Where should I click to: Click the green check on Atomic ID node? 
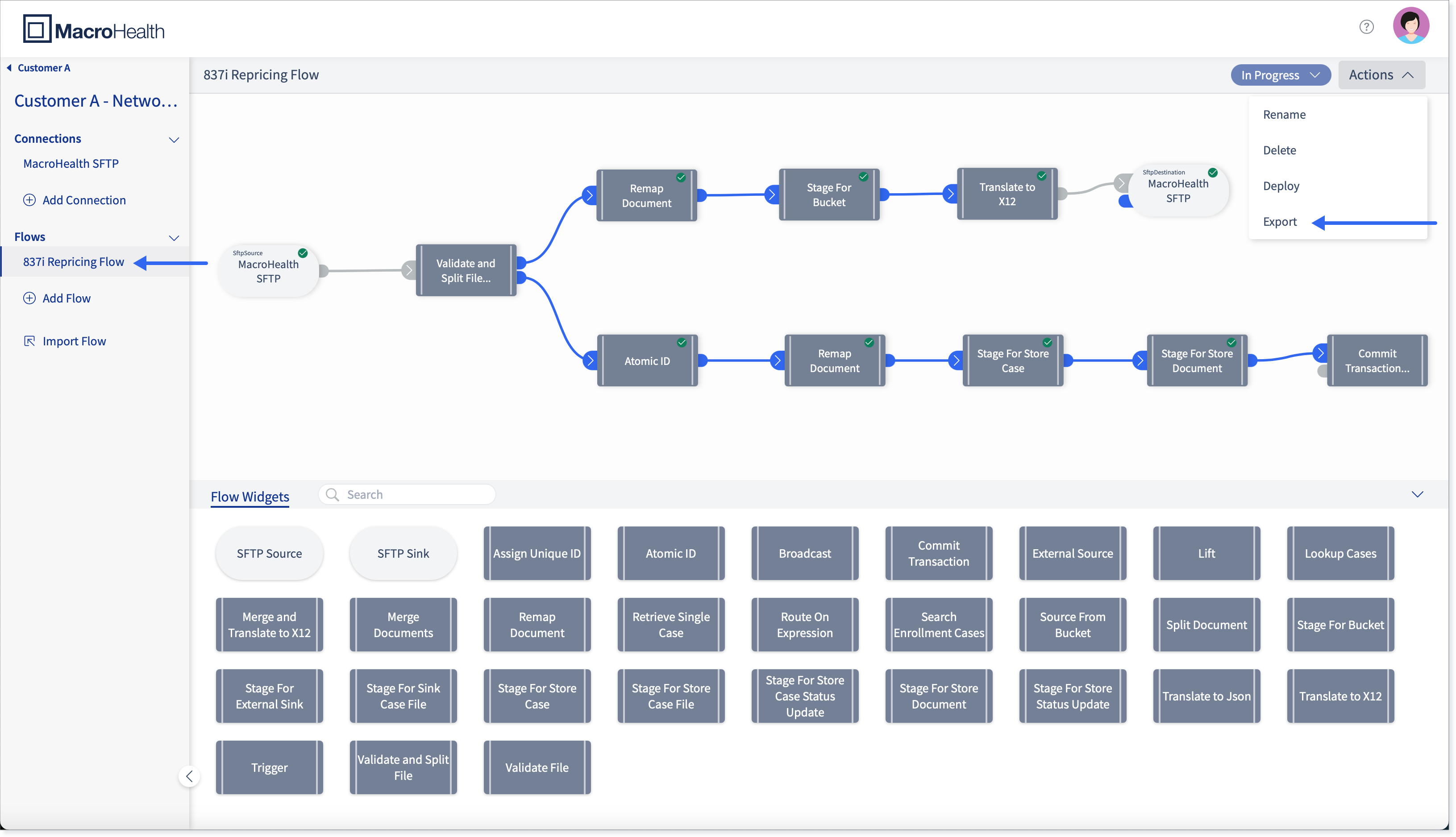coord(682,343)
